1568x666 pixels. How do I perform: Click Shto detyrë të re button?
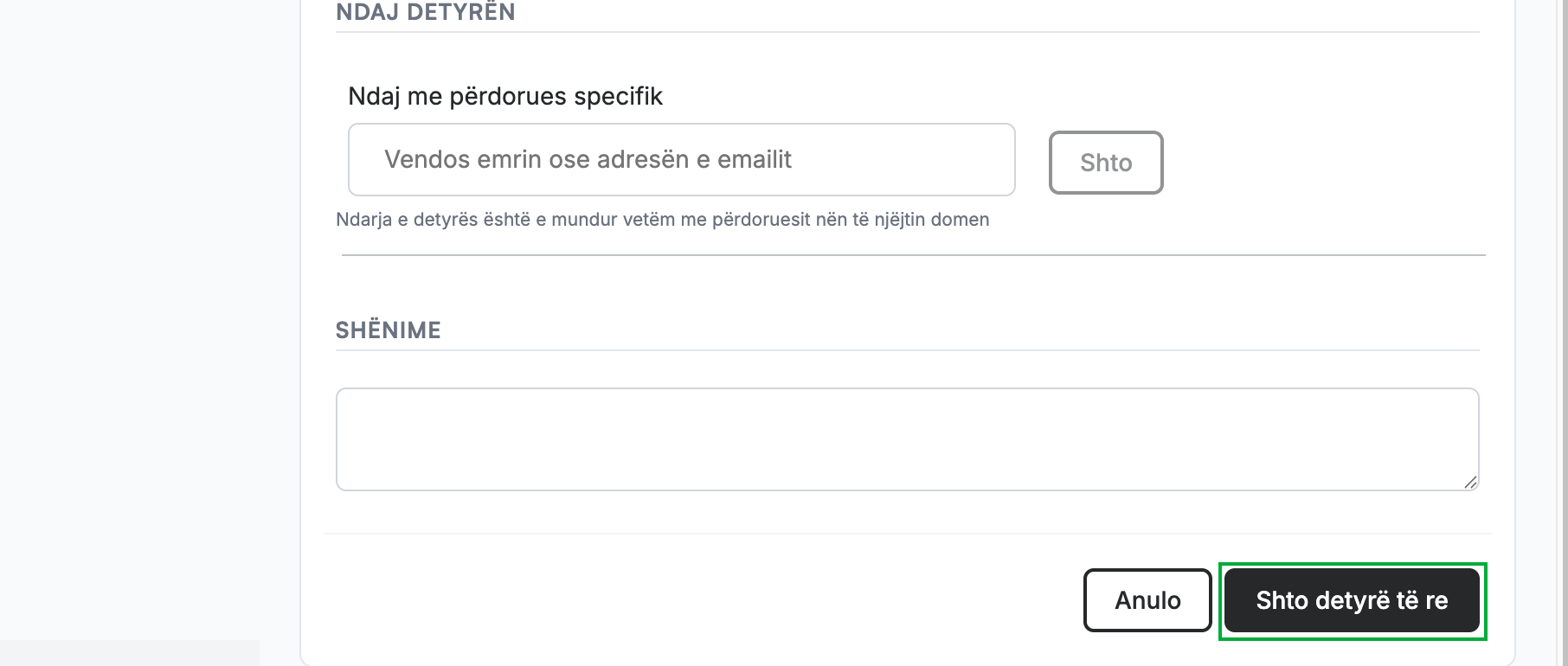pyautogui.click(x=1353, y=600)
